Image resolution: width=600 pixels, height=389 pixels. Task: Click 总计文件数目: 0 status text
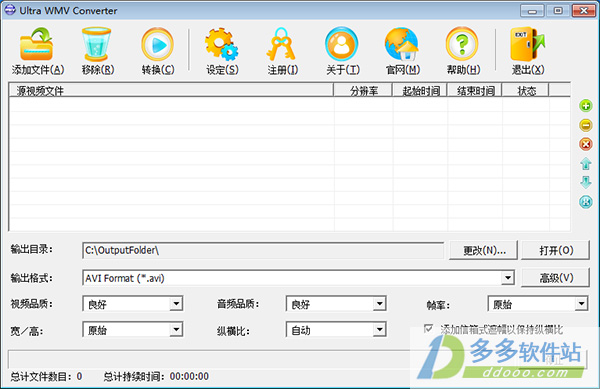(x=46, y=376)
